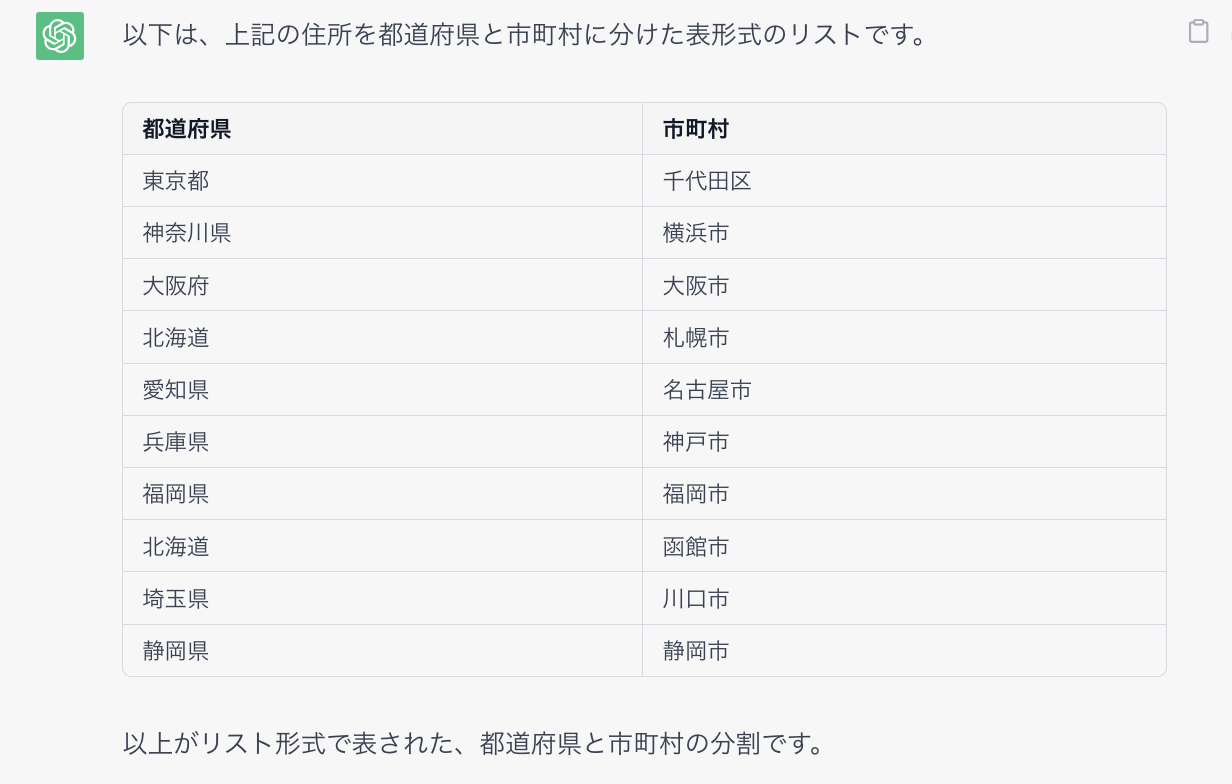Screen dimensions: 1232x784
Task: Select the 川口市 cell
Action: 904,598
